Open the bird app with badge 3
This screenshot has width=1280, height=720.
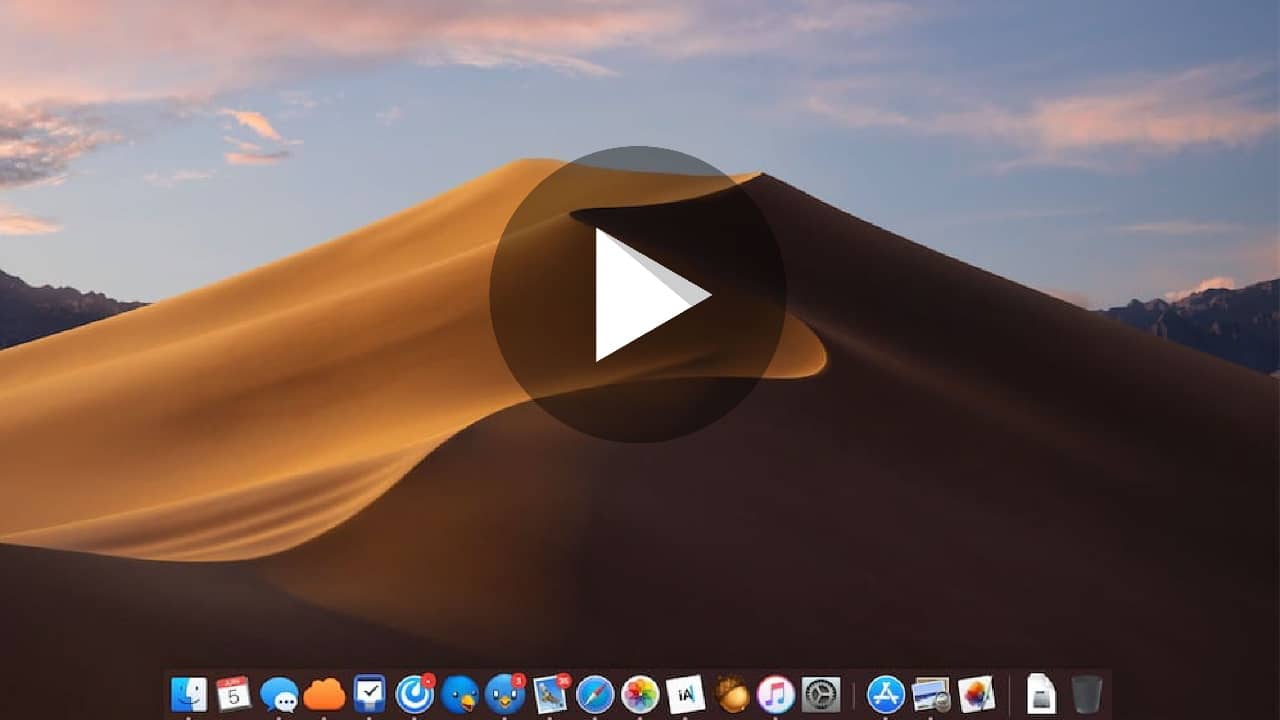[x=505, y=694]
